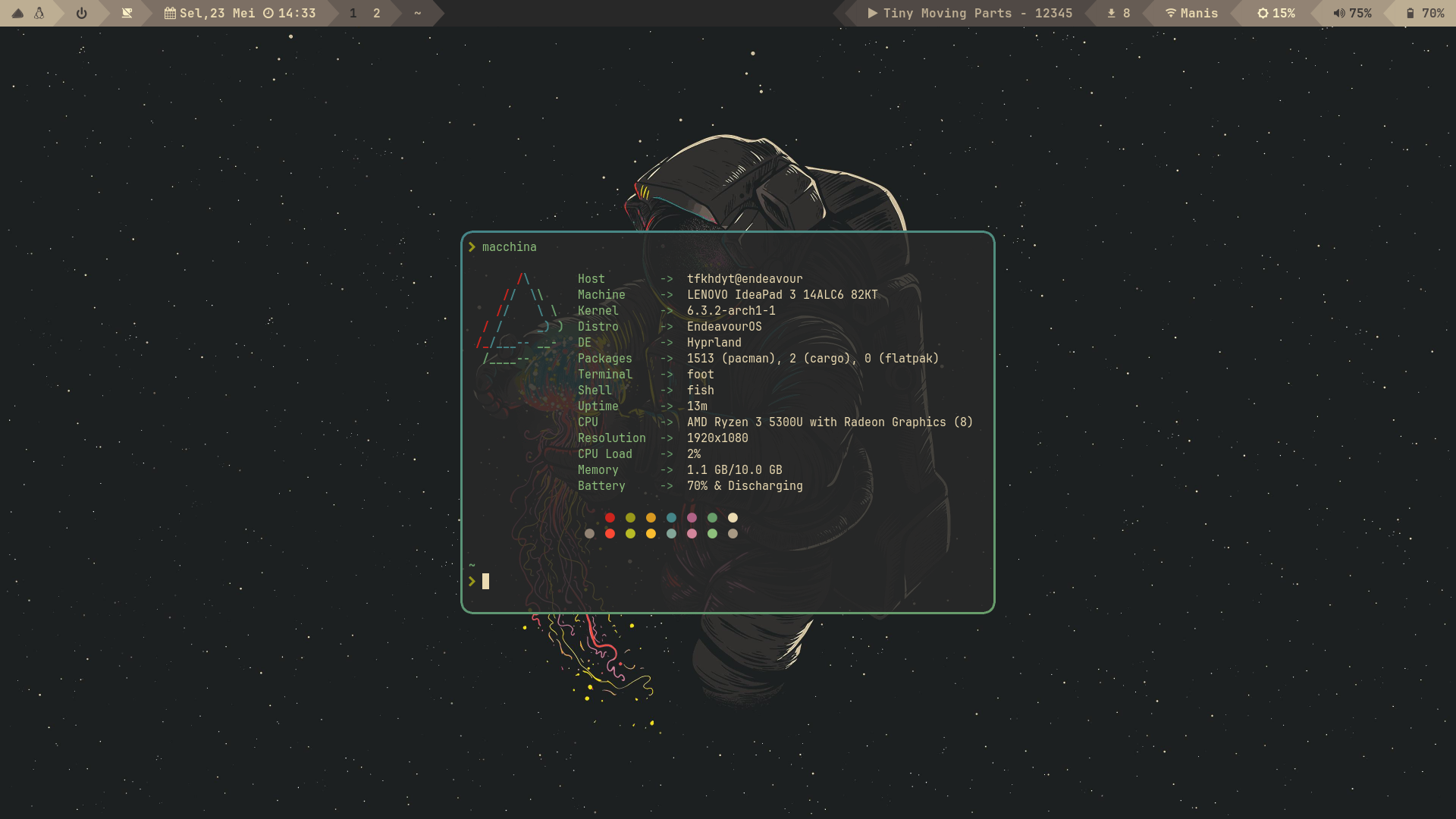1456x819 pixels.
Task: Click the foot terminal value
Action: pos(701,375)
